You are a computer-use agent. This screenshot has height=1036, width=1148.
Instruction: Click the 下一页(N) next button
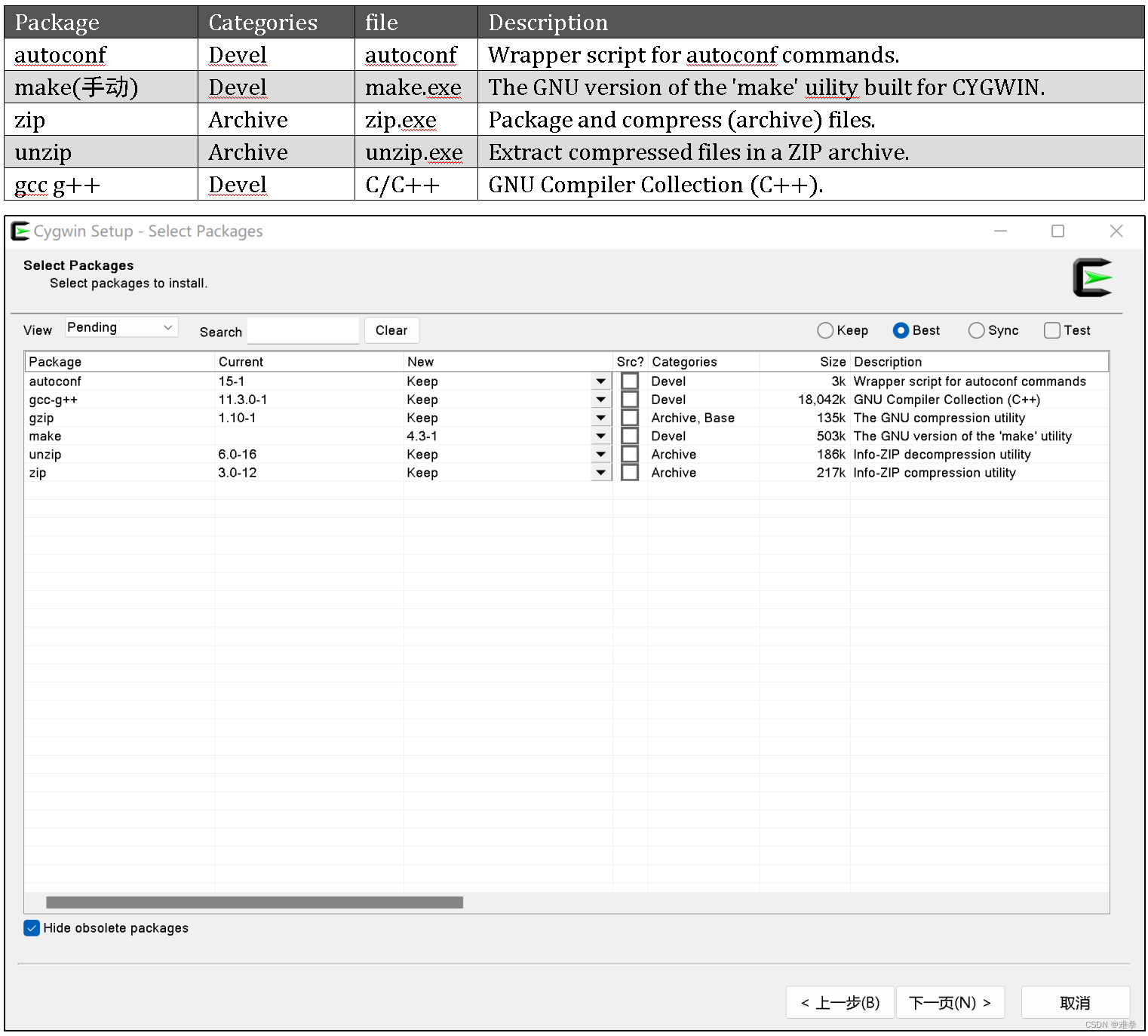click(950, 1003)
